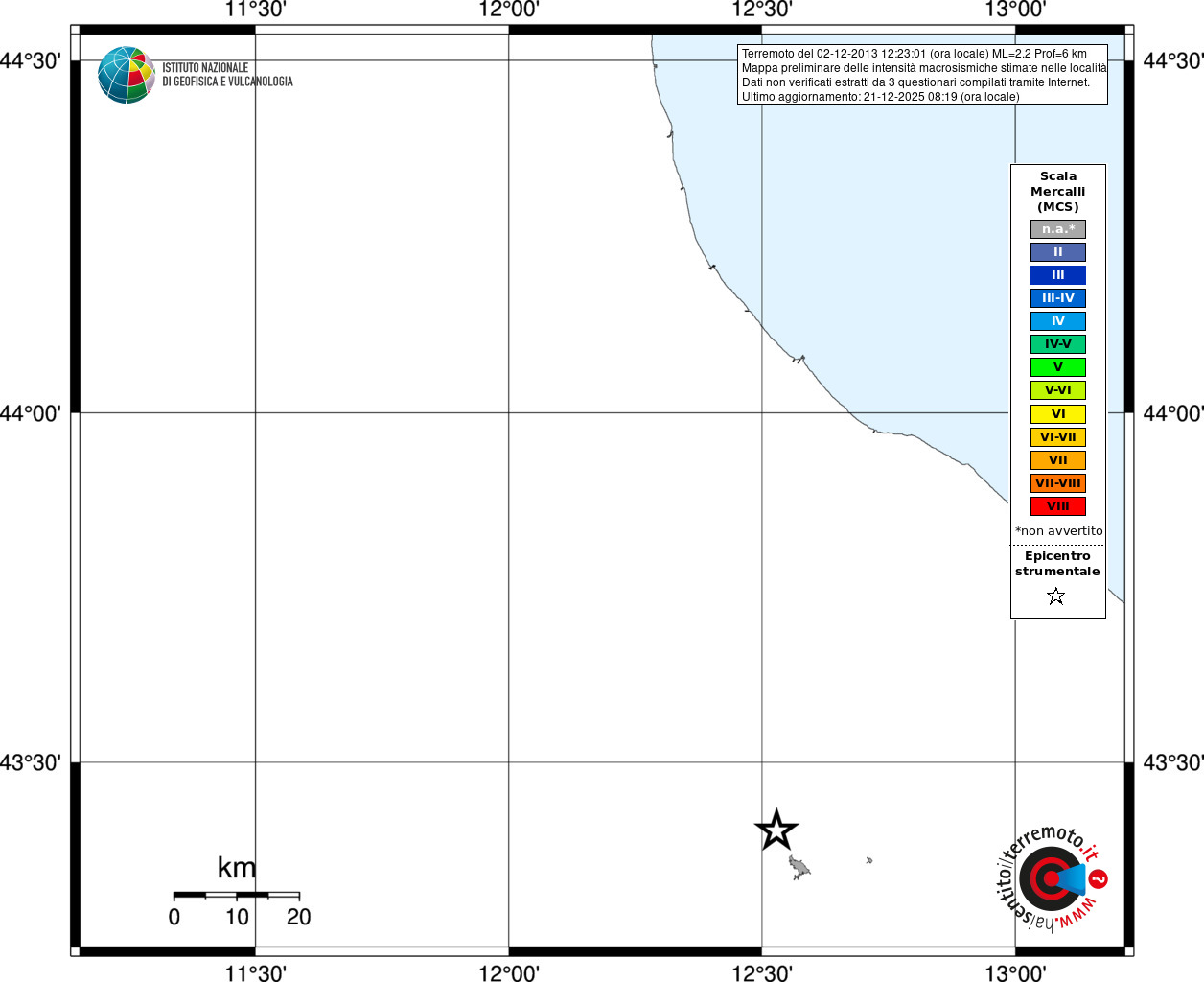
Task: Click right axis label 44°30'
Action: click(x=1173, y=61)
